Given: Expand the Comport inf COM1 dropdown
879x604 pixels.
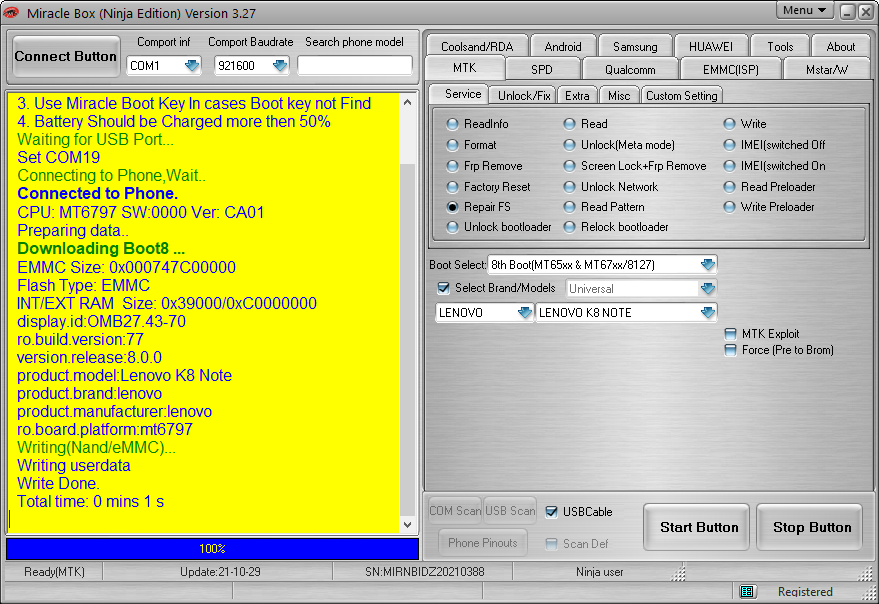Looking at the screenshot, I should [x=192, y=66].
